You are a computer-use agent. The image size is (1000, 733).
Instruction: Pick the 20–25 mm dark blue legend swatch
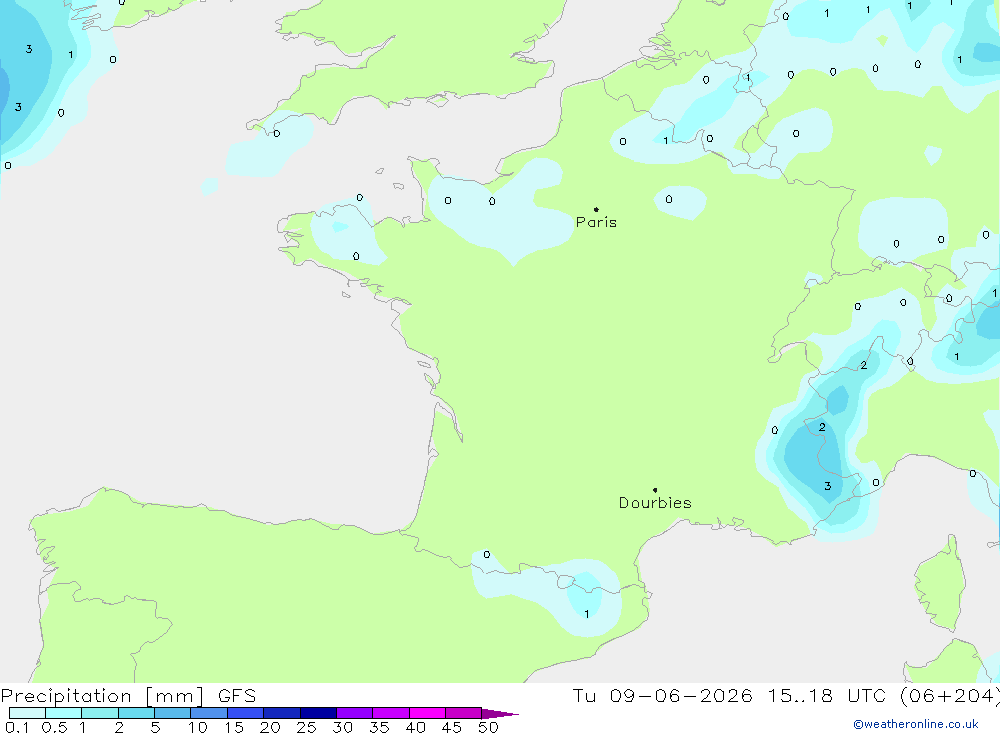pos(282,713)
